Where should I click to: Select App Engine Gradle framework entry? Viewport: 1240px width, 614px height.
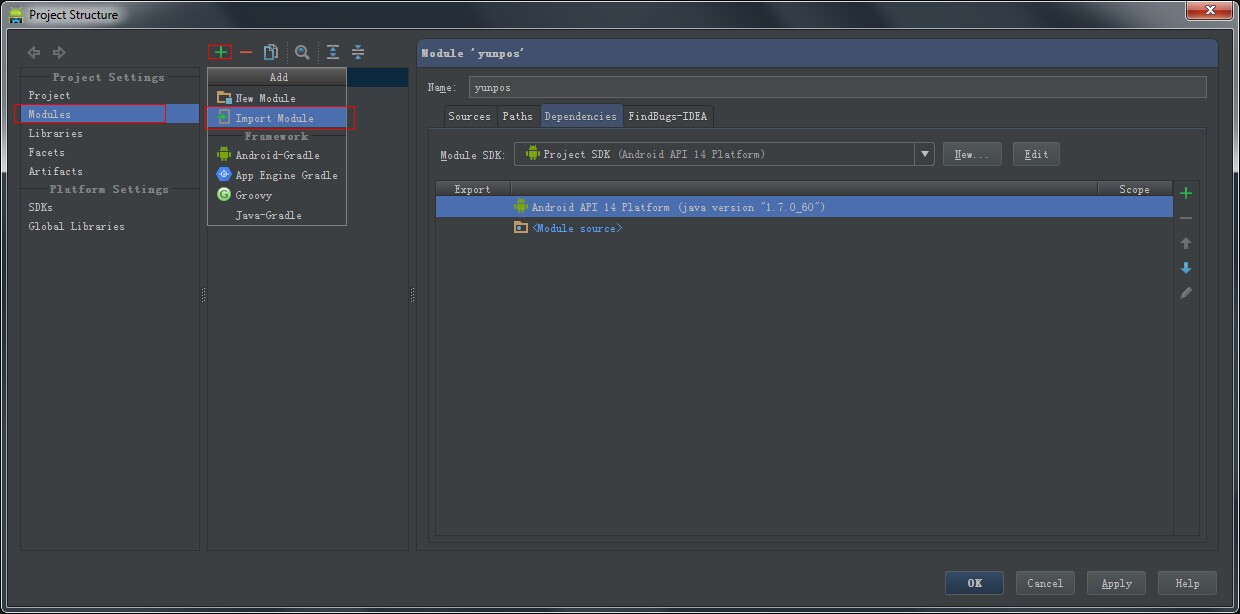277,175
